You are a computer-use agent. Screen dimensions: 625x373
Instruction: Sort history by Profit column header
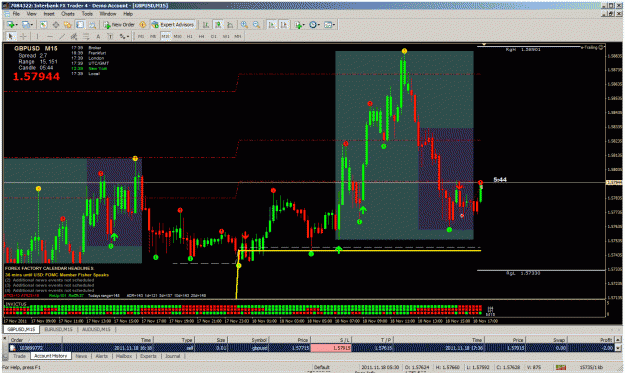click(591, 340)
